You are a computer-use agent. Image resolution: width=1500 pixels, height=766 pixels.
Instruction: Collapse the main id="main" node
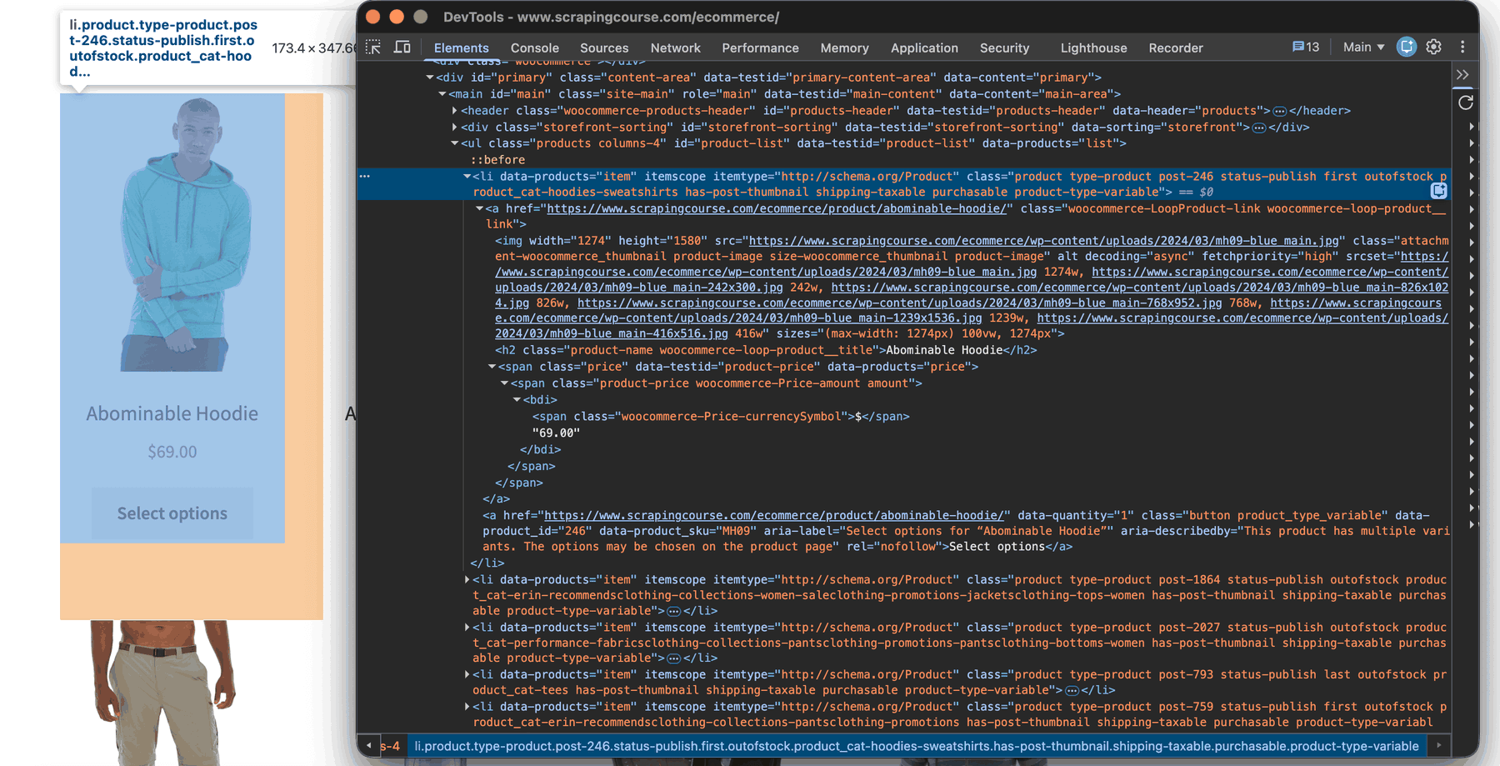click(442, 94)
